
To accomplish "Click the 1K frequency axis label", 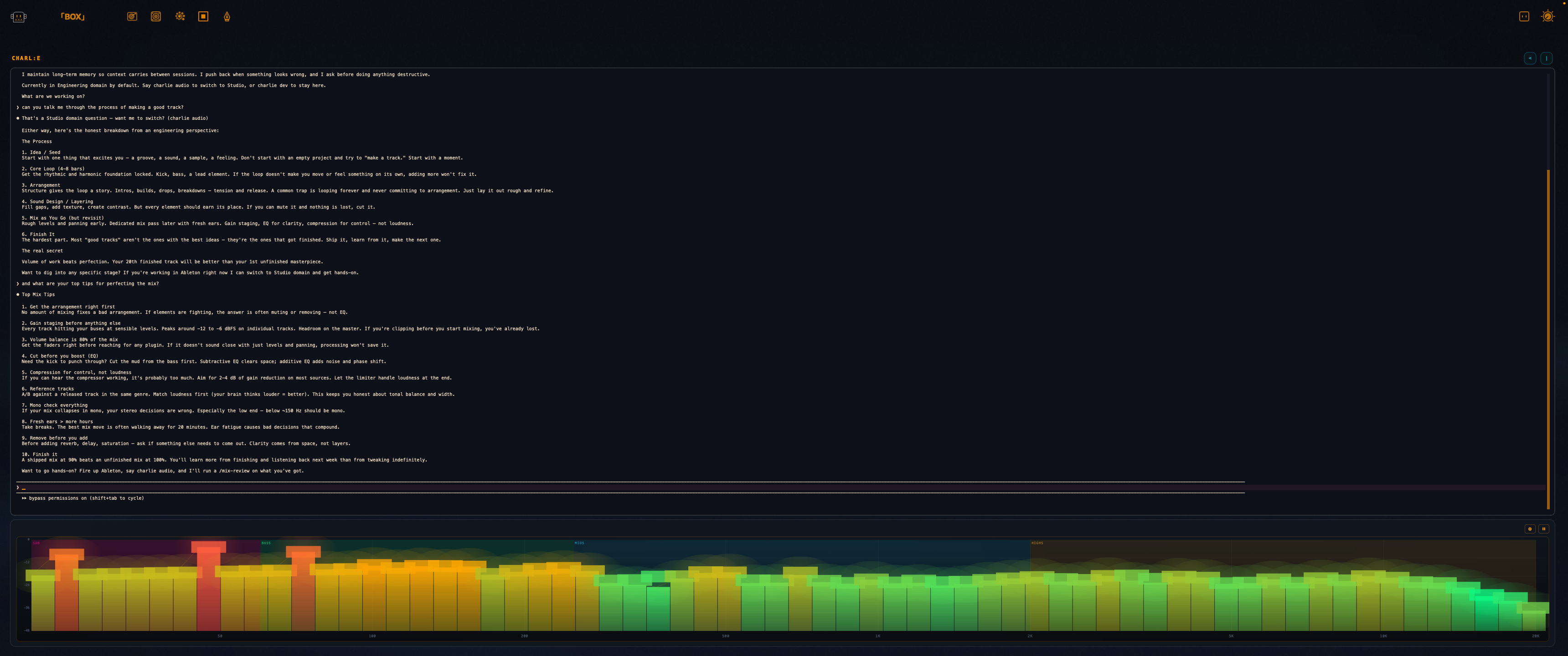I will pos(878,636).
